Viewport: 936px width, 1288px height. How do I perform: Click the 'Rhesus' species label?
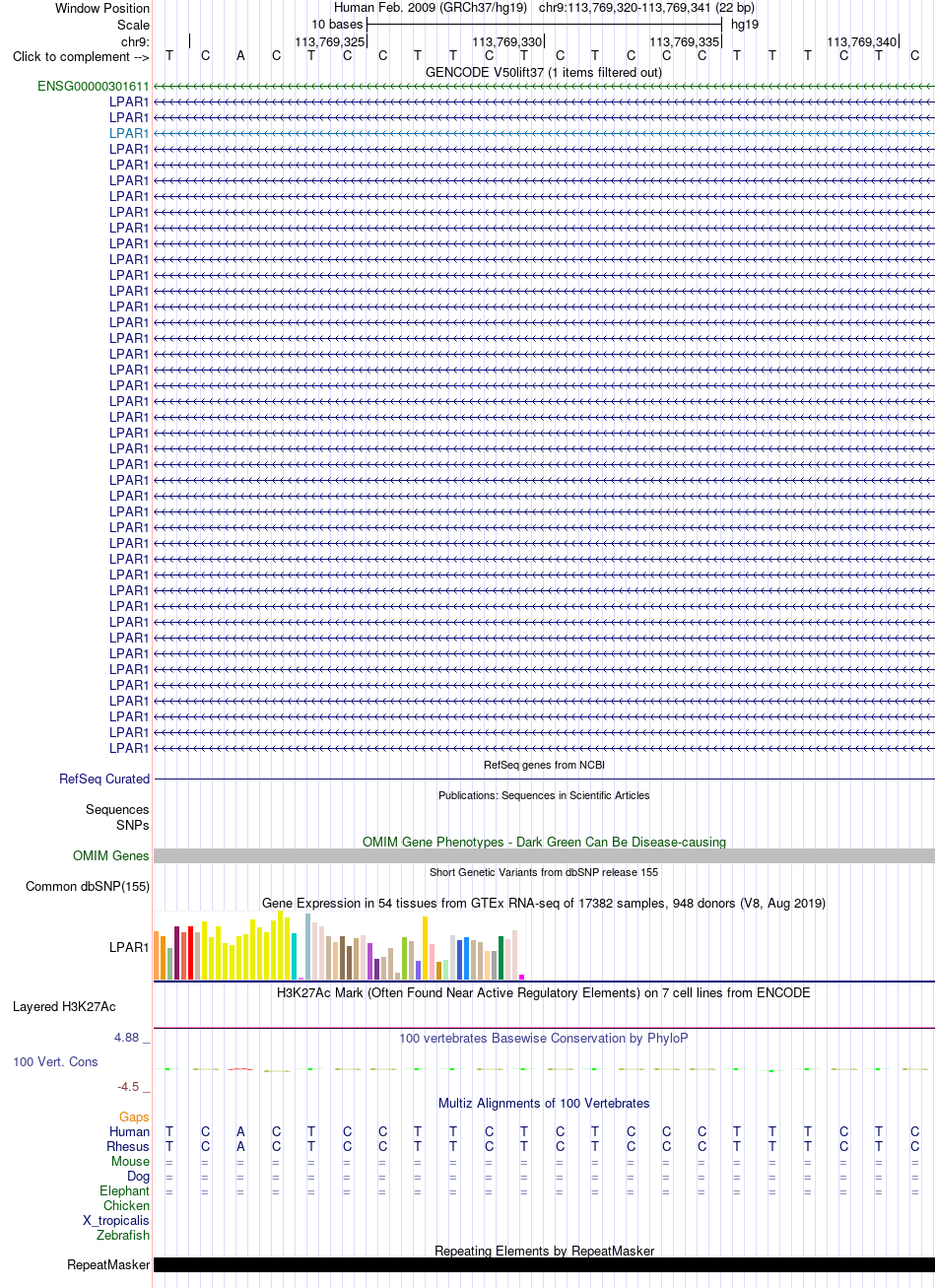(128, 1146)
